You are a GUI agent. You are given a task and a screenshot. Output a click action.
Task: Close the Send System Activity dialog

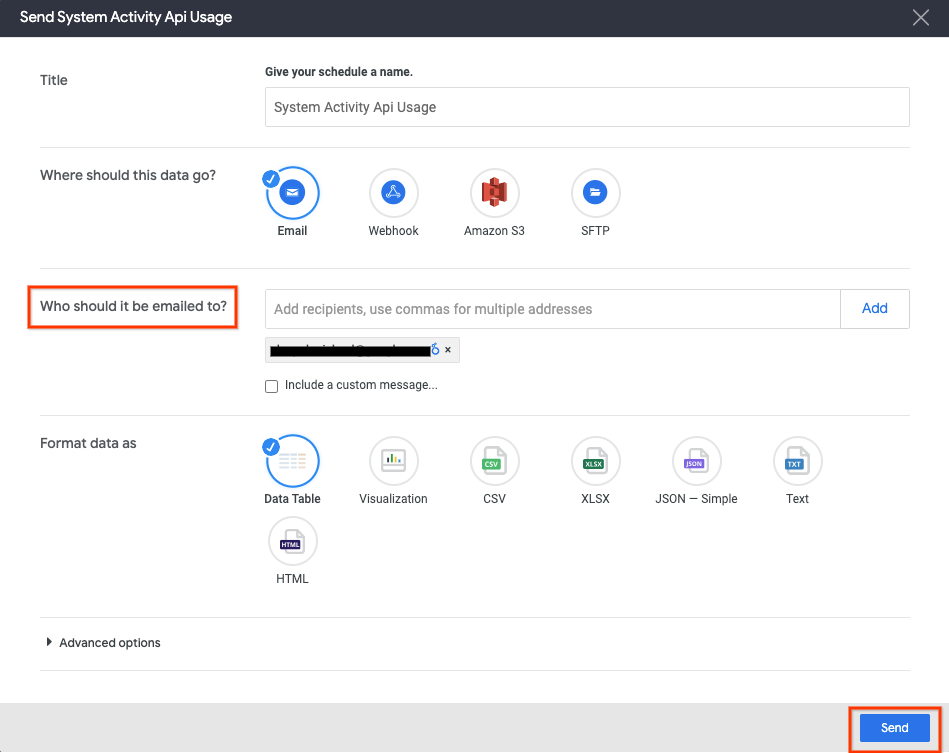coord(920,17)
